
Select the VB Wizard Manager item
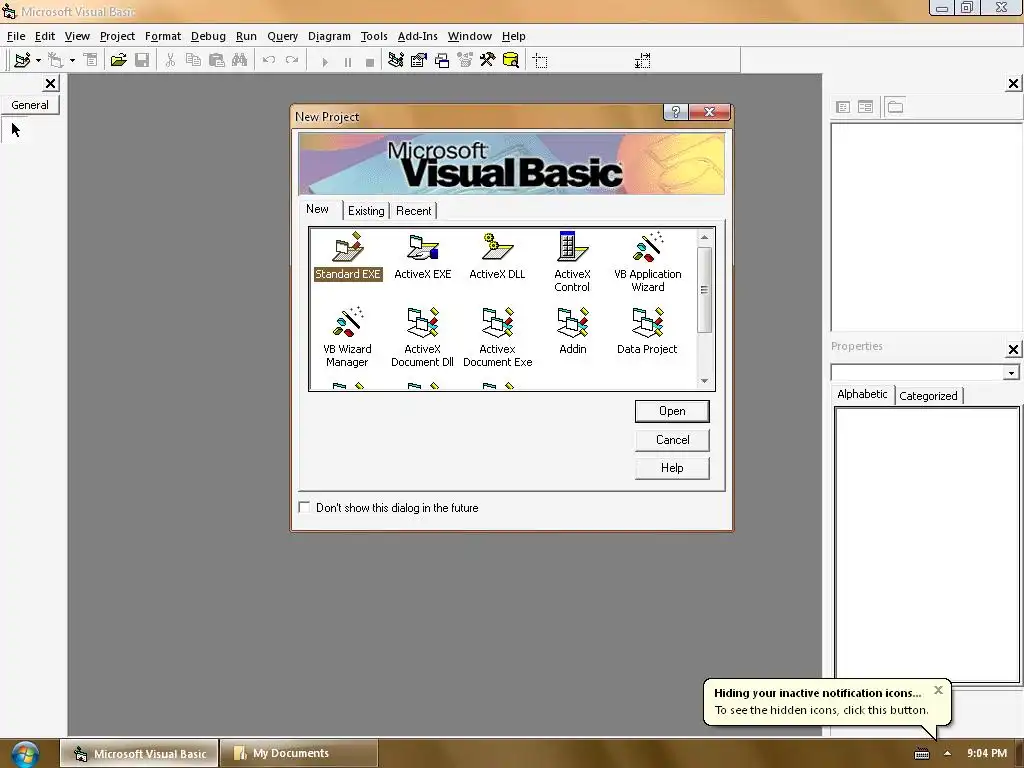coord(347,337)
